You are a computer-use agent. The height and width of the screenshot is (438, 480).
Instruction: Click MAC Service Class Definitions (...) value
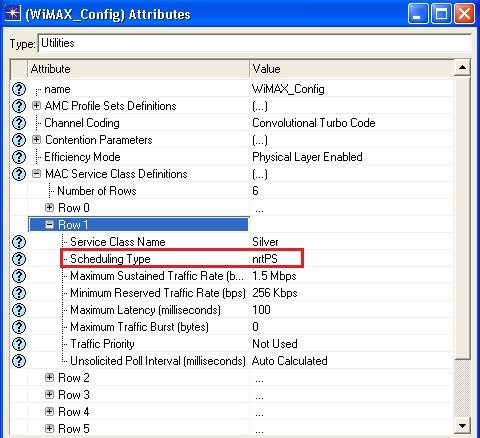pos(260,174)
